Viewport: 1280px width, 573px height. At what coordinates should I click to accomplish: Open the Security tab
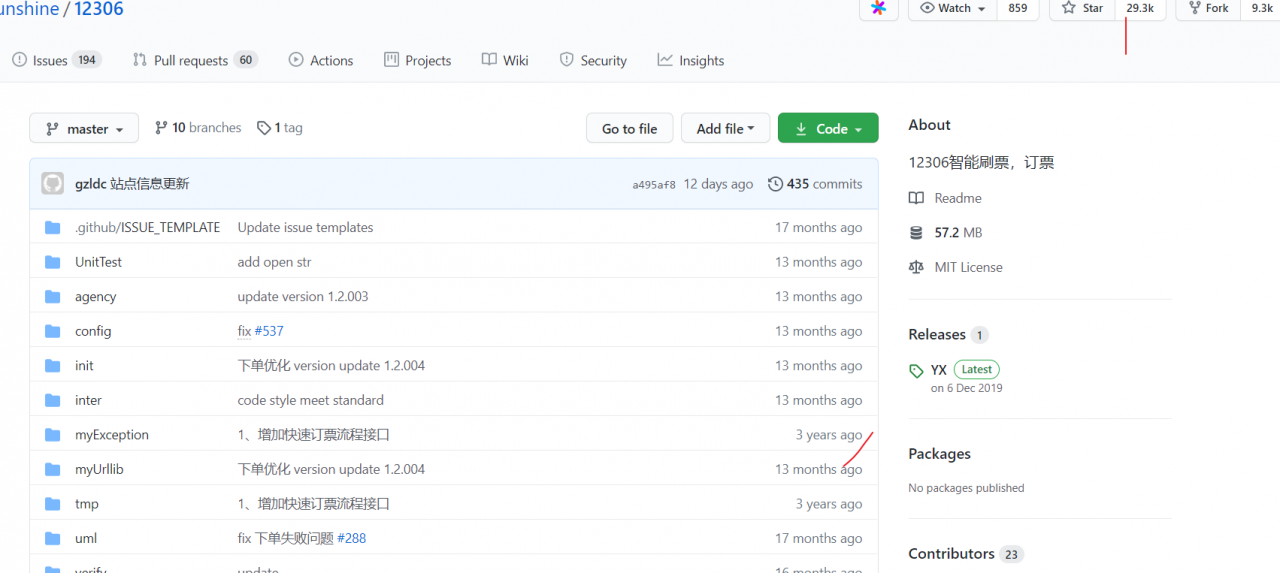[x=593, y=60]
